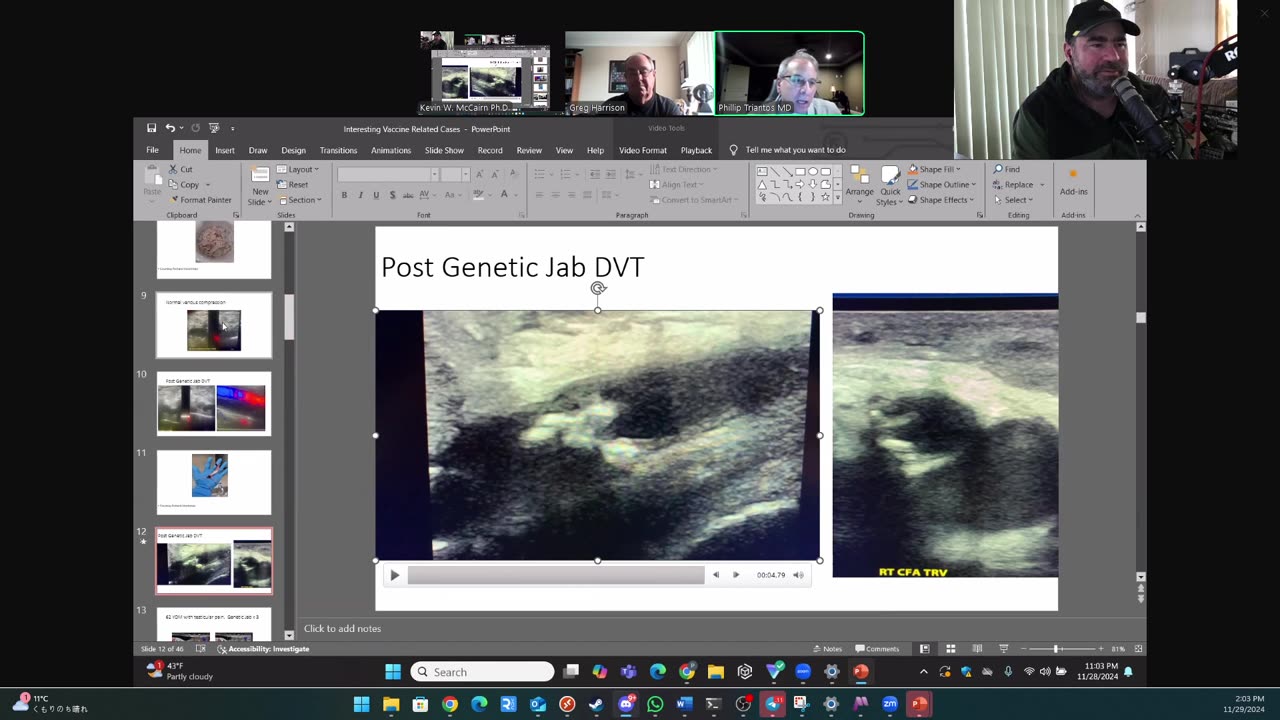Viewport: 1280px width, 720px height.
Task: Toggle Bold formatting in Font group
Action: tap(344, 195)
